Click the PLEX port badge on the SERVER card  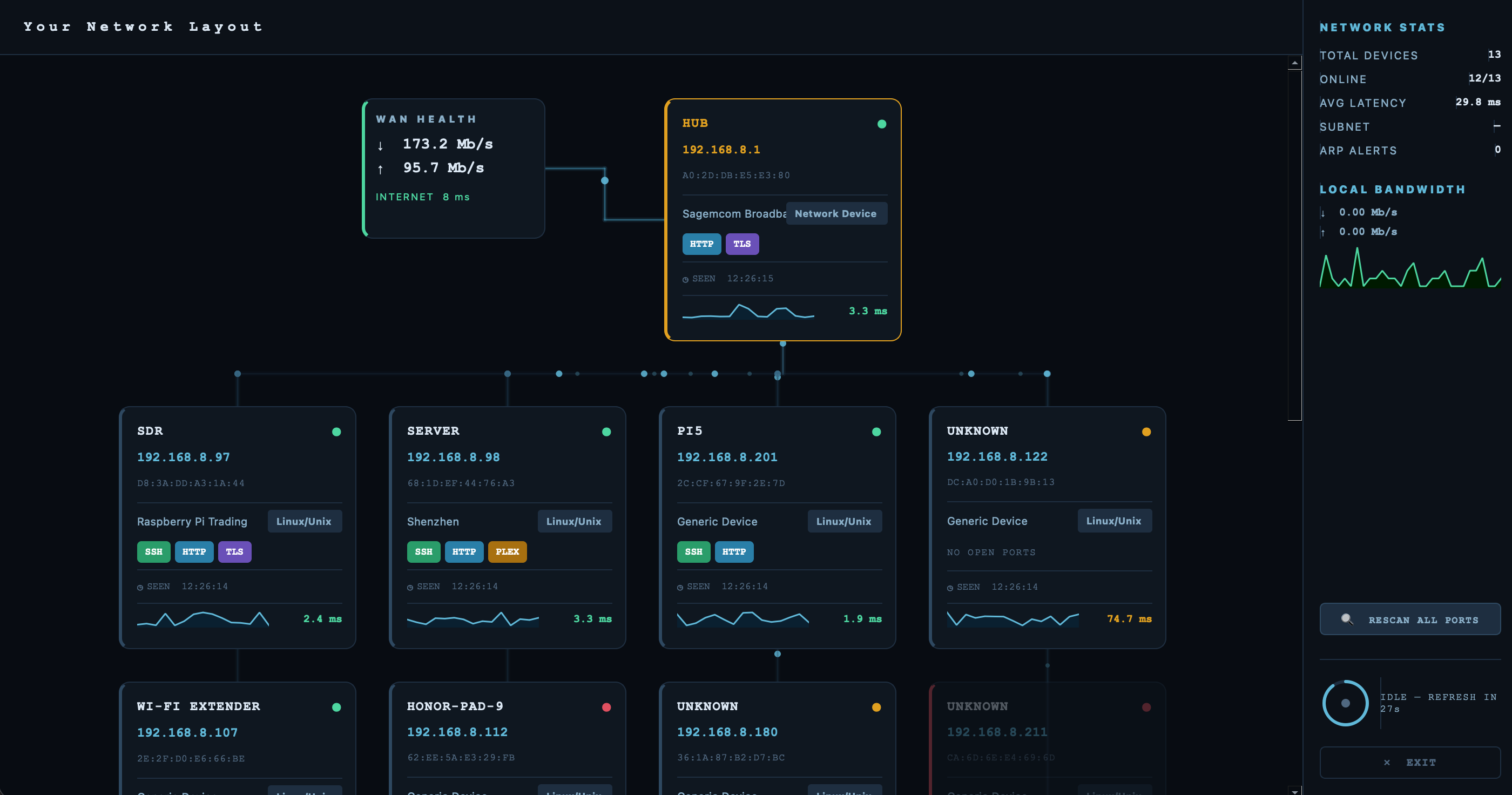[507, 551]
